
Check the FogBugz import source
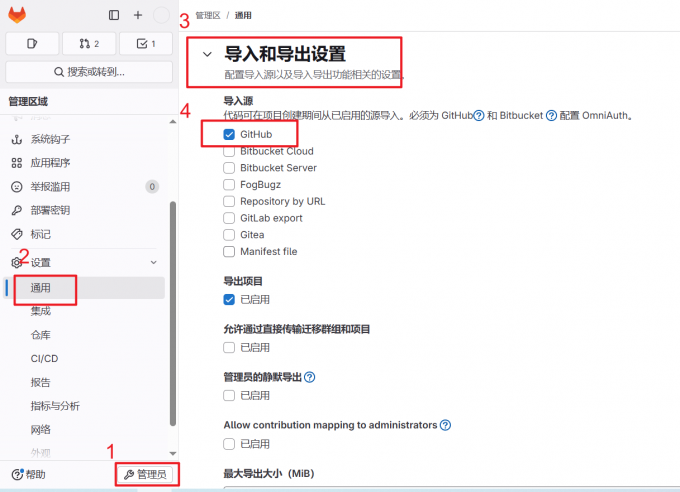point(229,185)
